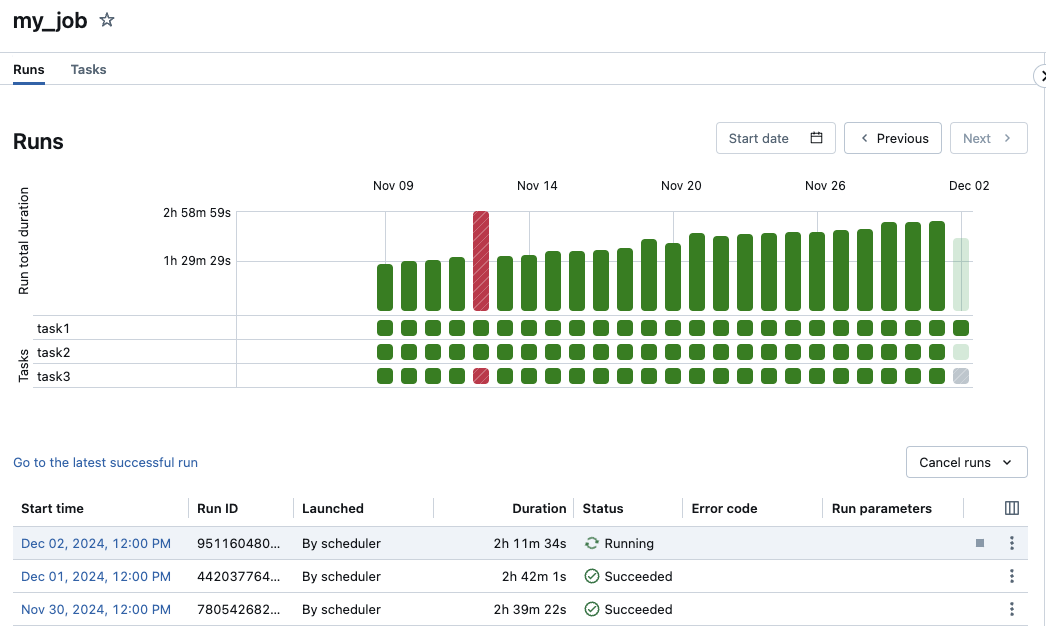
Task: Open kebab menu for Nov 30 run
Action: click(1011, 609)
